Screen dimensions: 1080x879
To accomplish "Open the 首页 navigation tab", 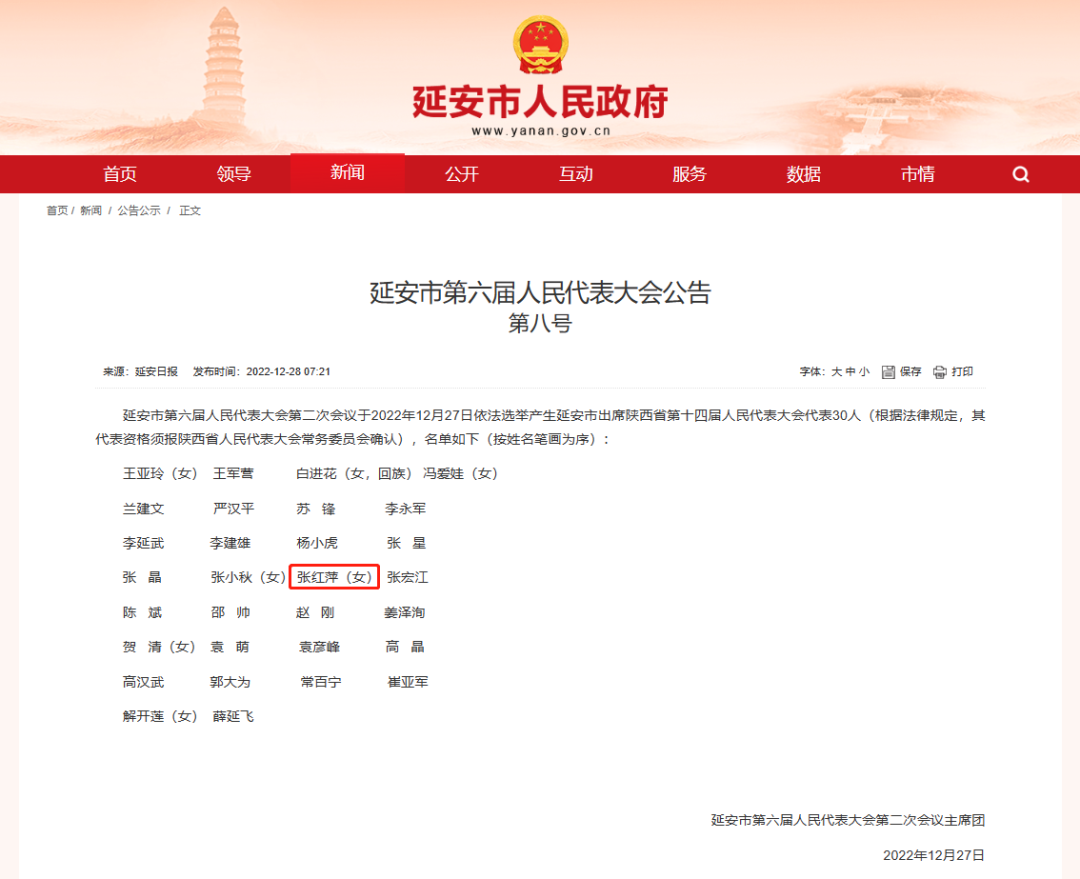I will 120,175.
